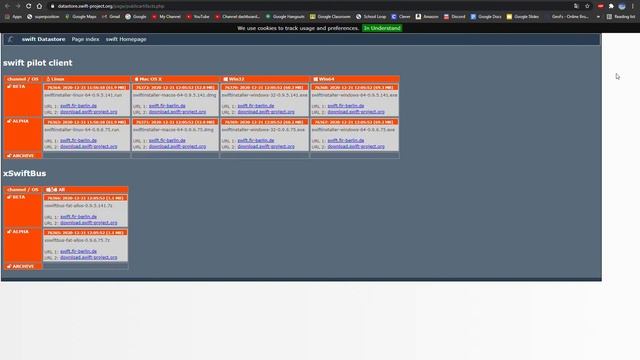Open xSwiftBus BETA swift.fir-berlin.de link
Image resolution: width=640 pixels, height=360 pixels.
coord(78,217)
